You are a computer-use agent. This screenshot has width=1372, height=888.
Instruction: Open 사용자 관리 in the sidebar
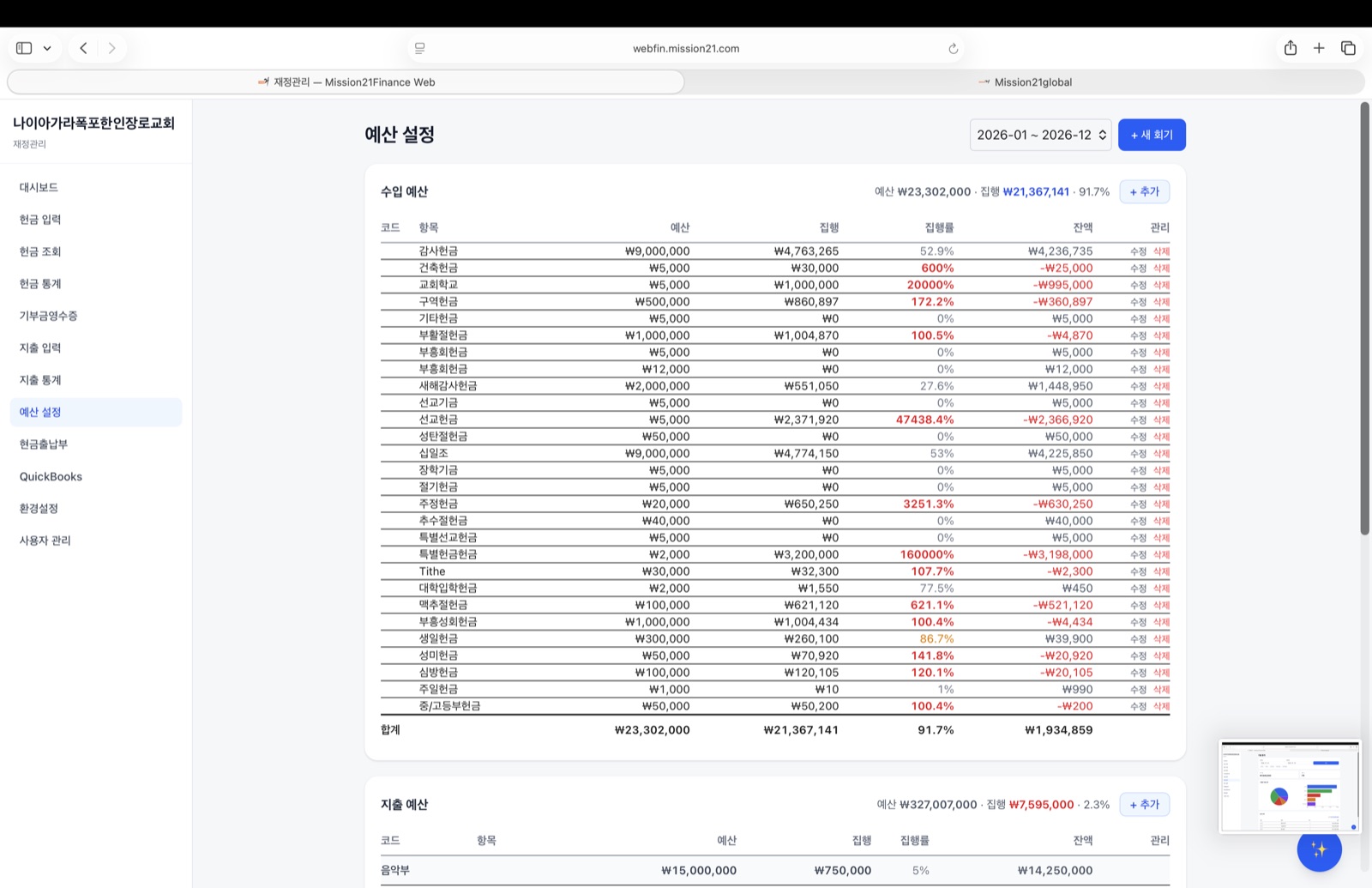(x=96, y=541)
